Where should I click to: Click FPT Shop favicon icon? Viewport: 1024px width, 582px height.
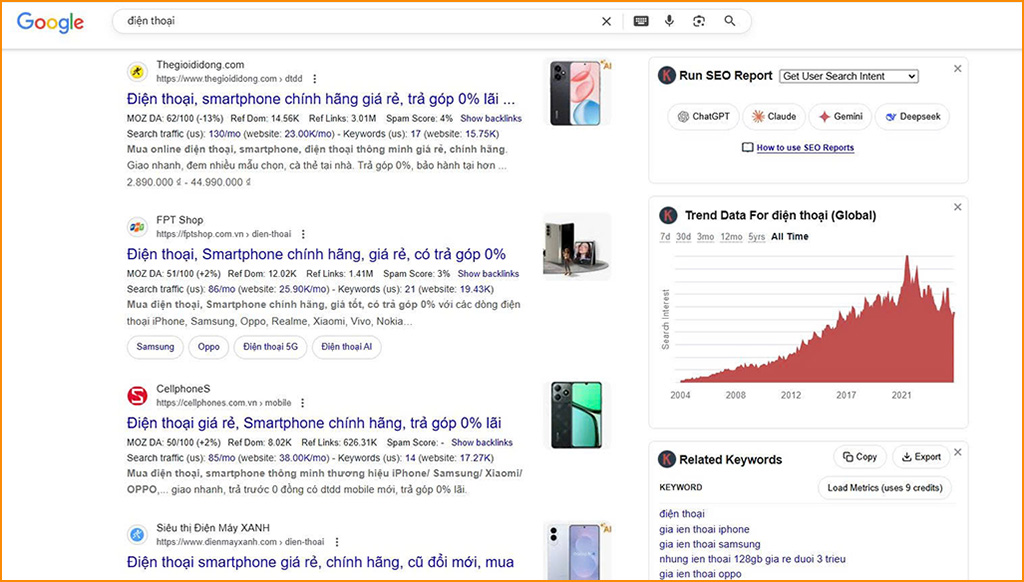pyautogui.click(x=136, y=227)
